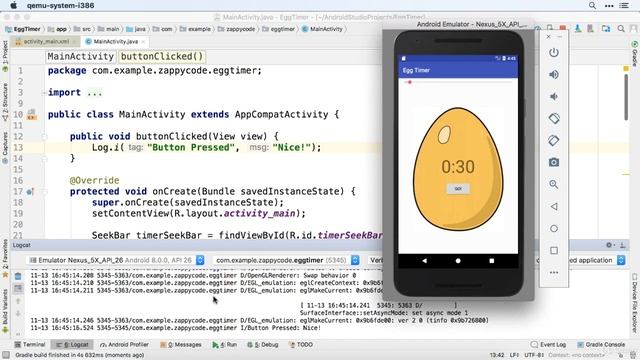Open the Run tool window
640x360 pixels.
pos(224,344)
